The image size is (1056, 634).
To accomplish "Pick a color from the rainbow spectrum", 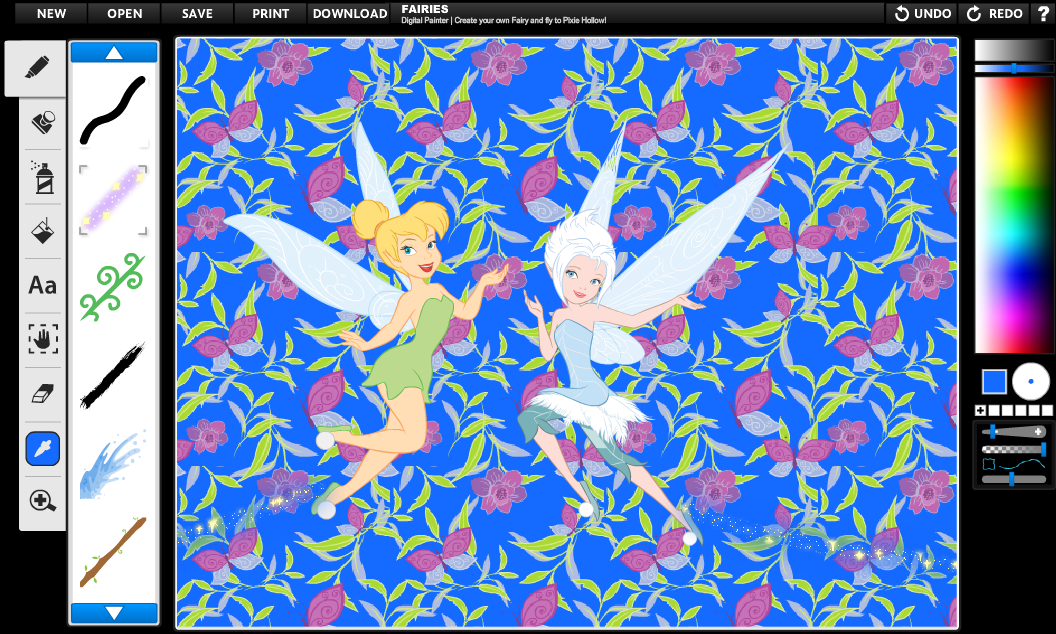I will pyautogui.click(x=1014, y=214).
